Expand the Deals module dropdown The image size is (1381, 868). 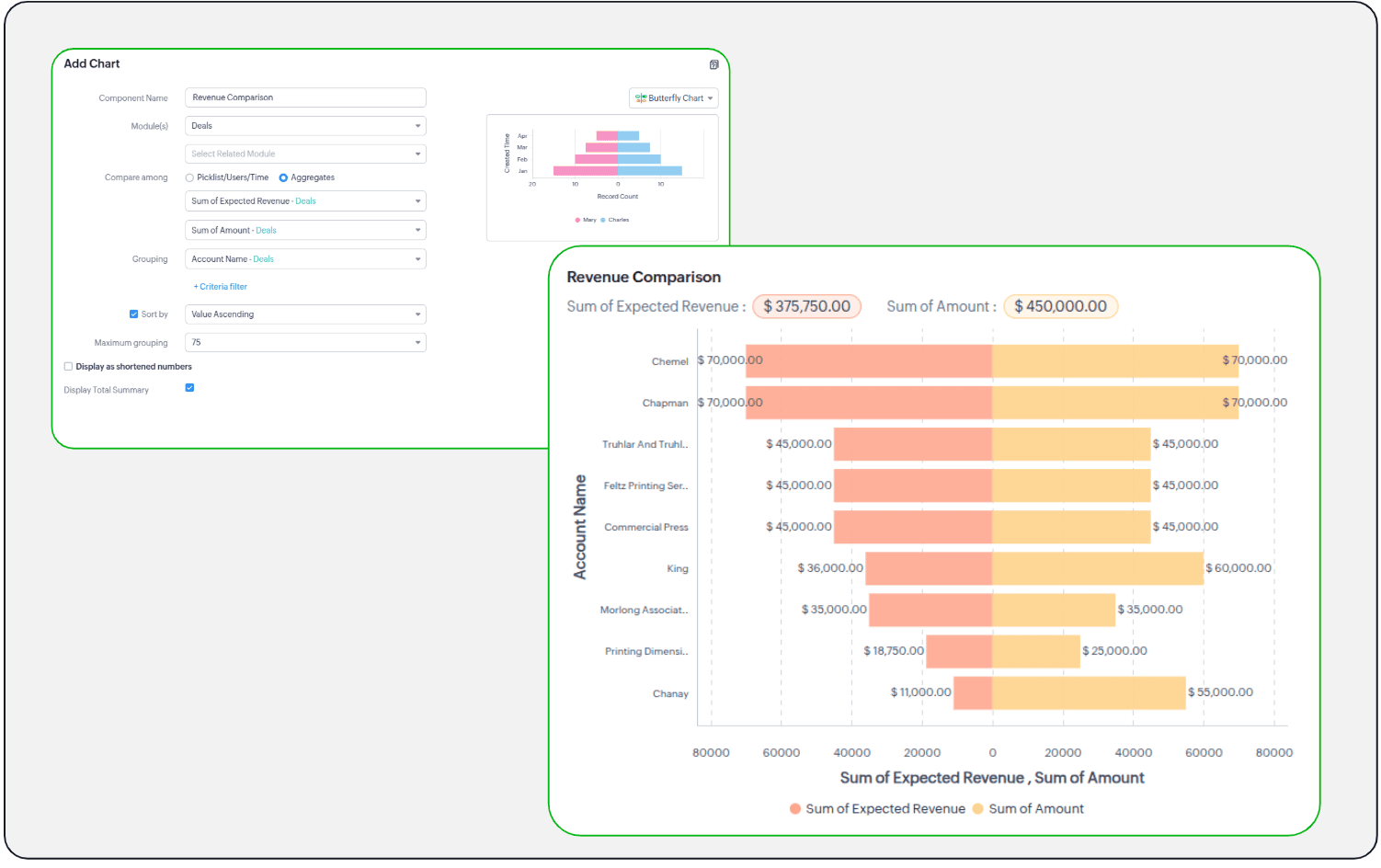click(x=305, y=126)
